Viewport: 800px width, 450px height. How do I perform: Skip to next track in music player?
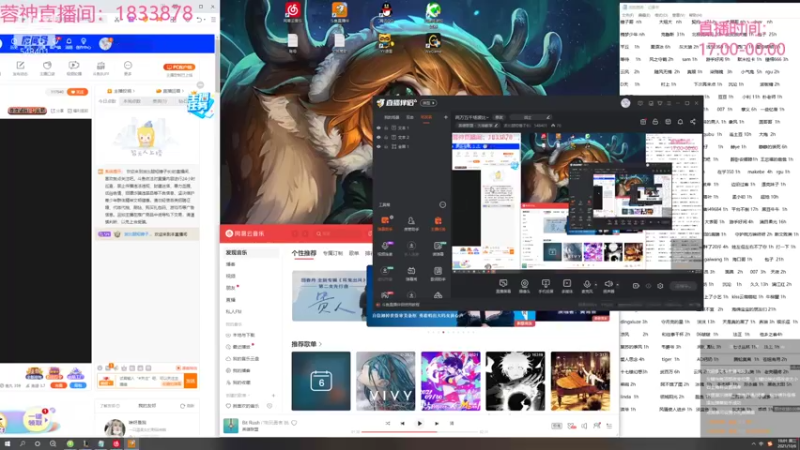pos(437,423)
